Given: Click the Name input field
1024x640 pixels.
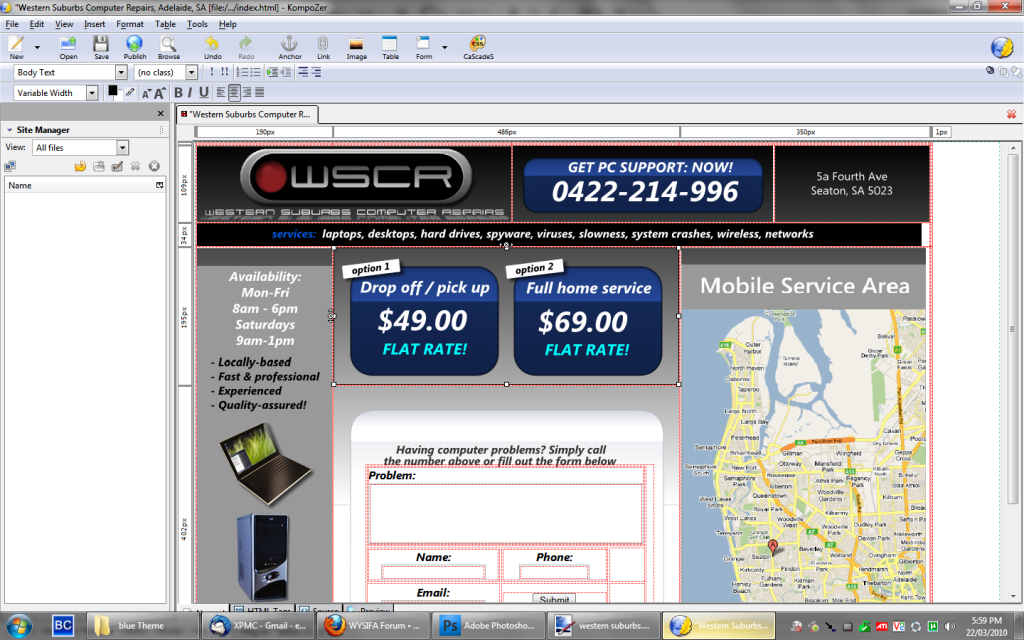Looking at the screenshot, I should 433,573.
